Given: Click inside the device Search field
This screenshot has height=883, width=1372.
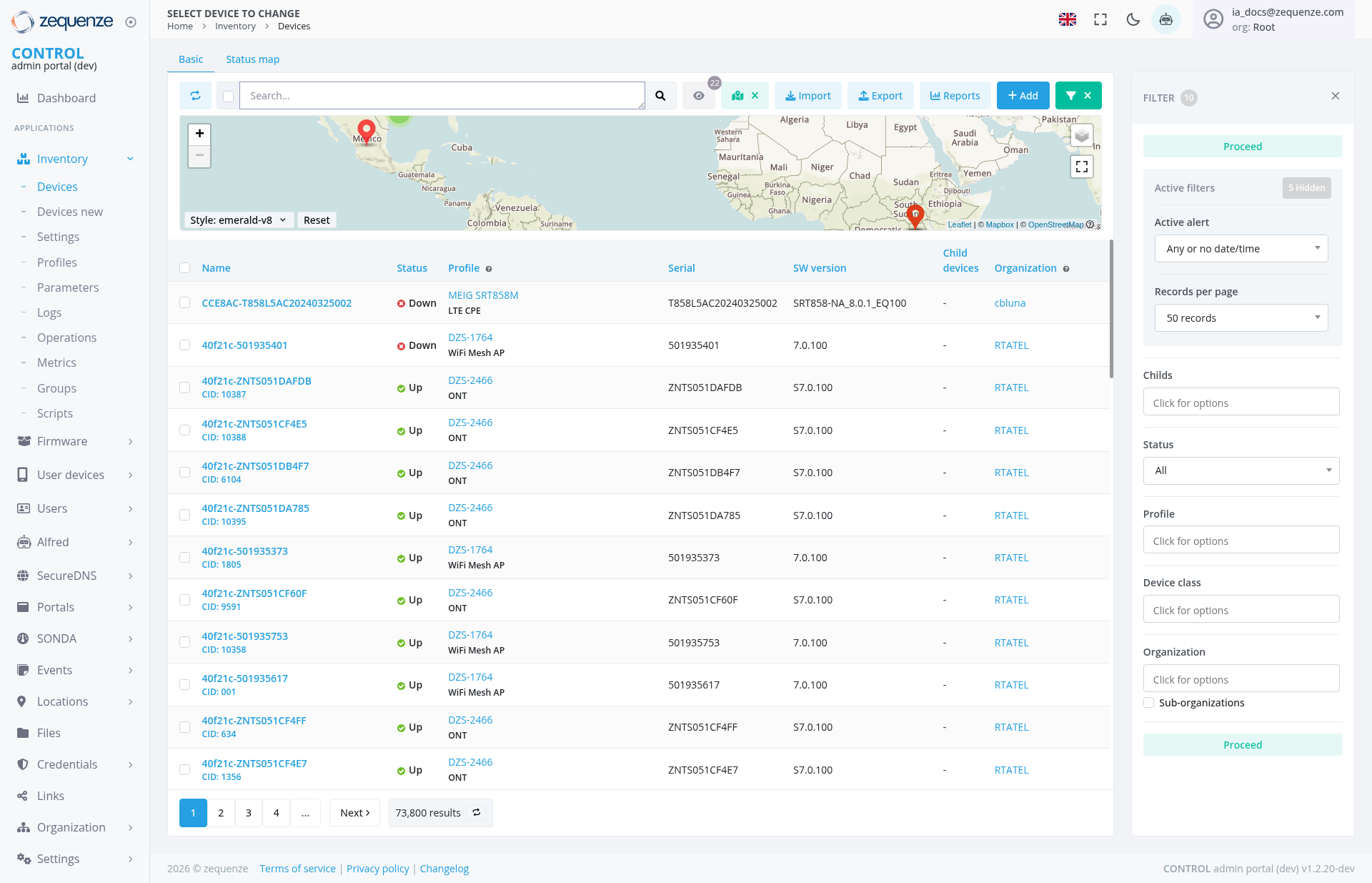Looking at the screenshot, I should 442,96.
